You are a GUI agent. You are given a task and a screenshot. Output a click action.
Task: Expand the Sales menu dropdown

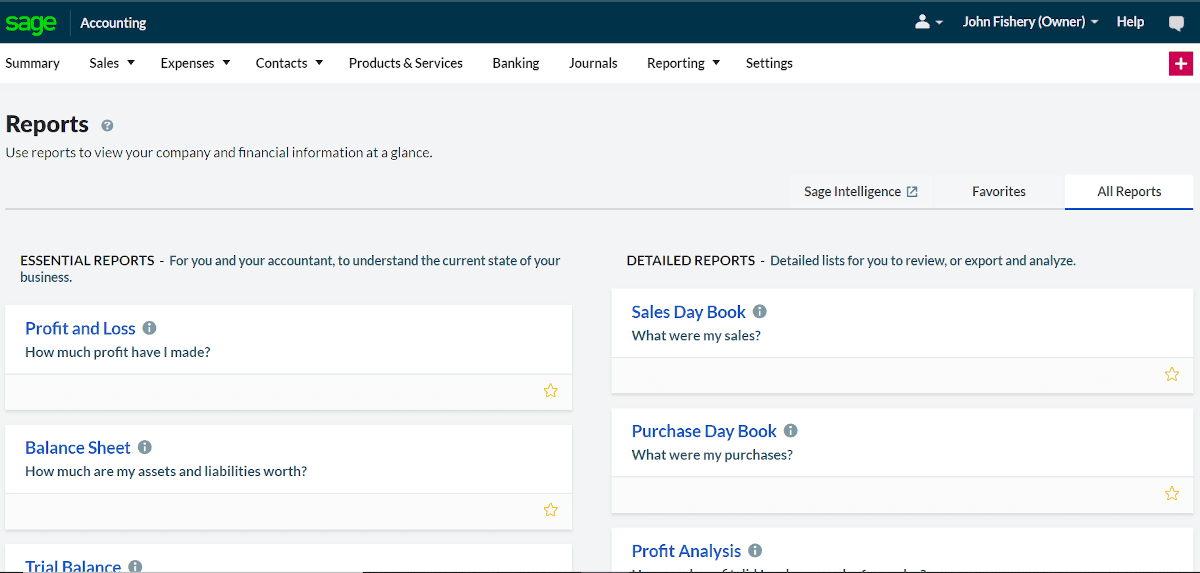point(110,63)
